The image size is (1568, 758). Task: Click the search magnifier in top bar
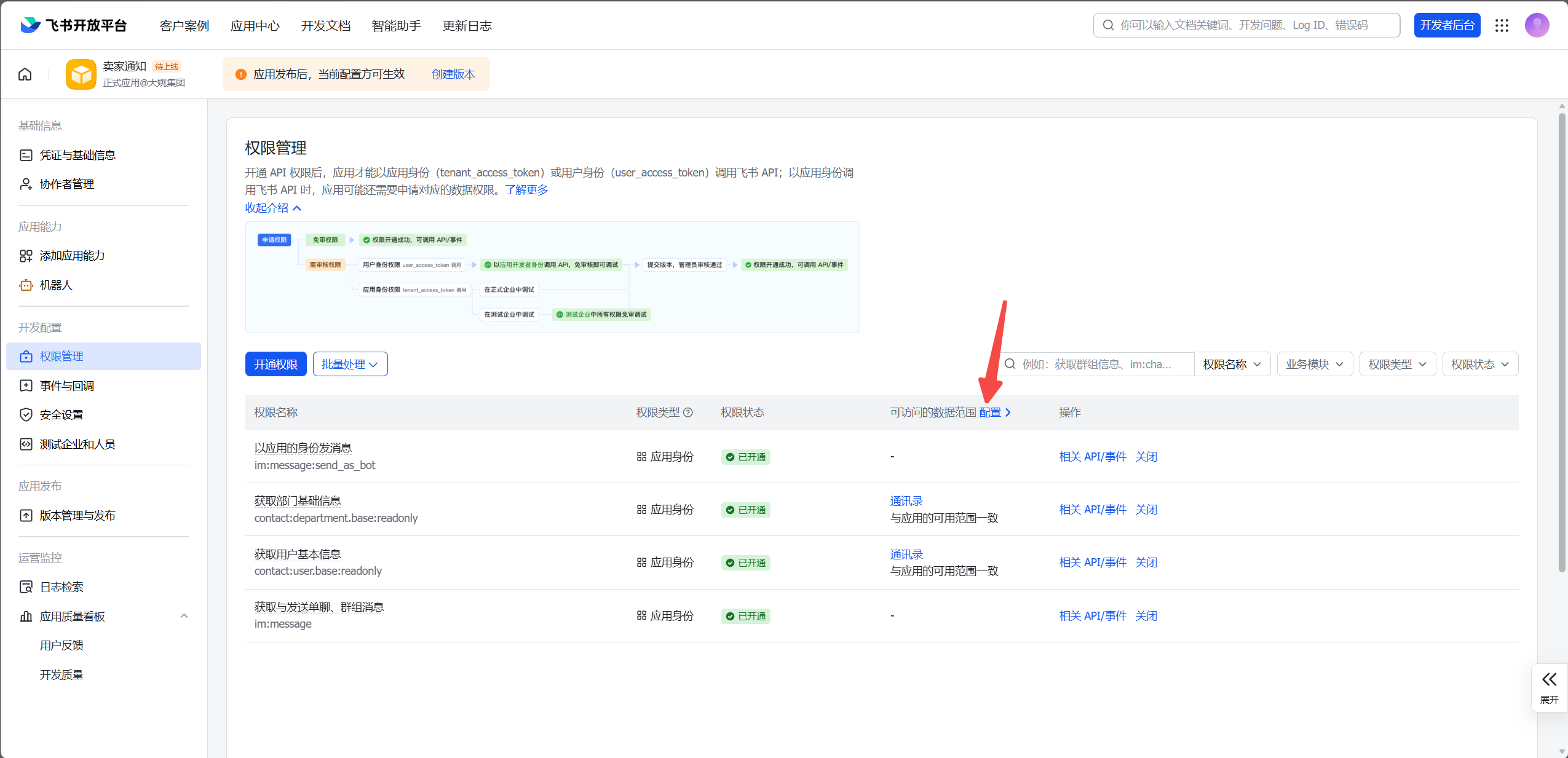1108,25
